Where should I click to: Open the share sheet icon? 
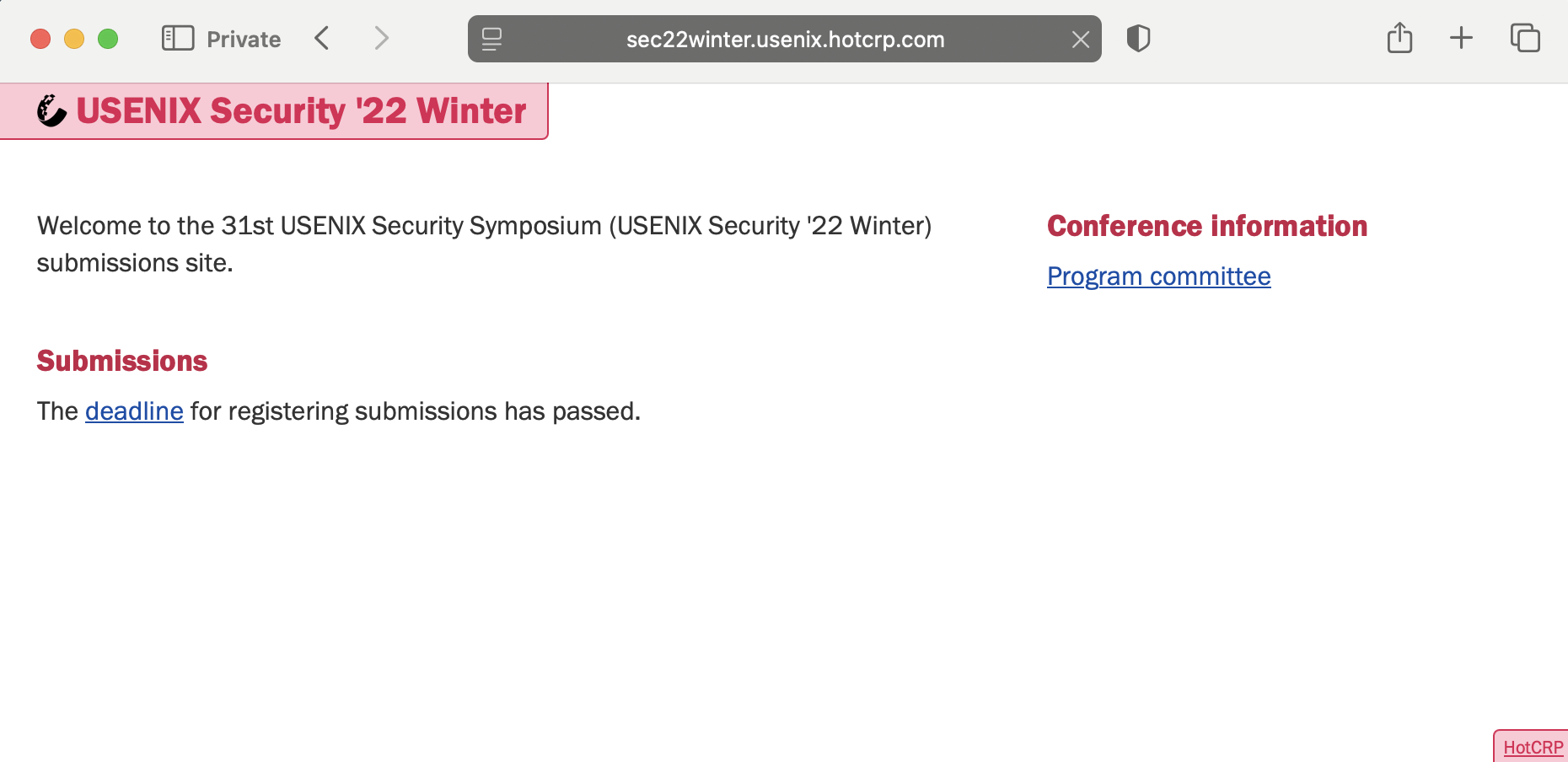(1399, 38)
